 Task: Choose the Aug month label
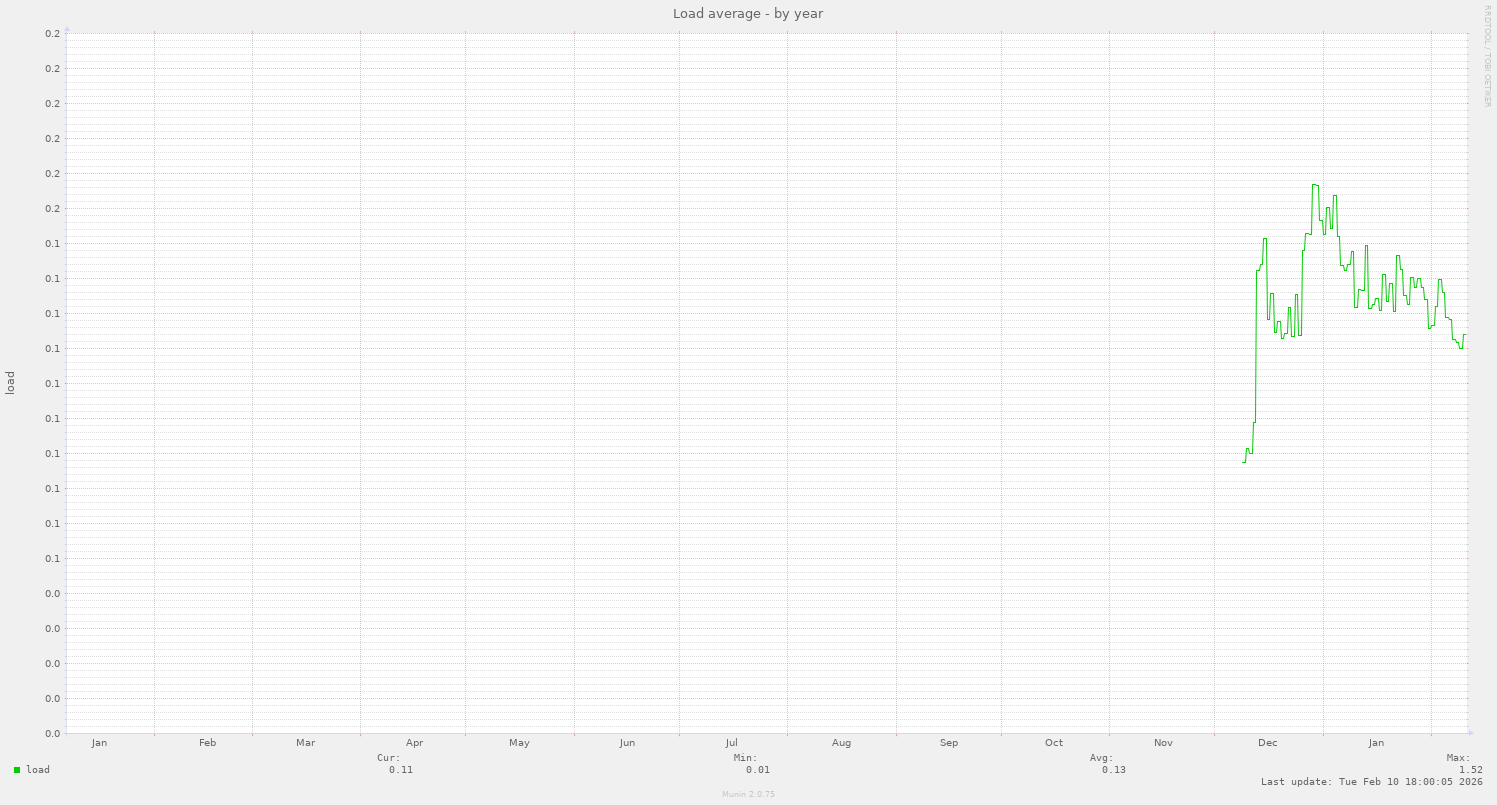coord(842,743)
